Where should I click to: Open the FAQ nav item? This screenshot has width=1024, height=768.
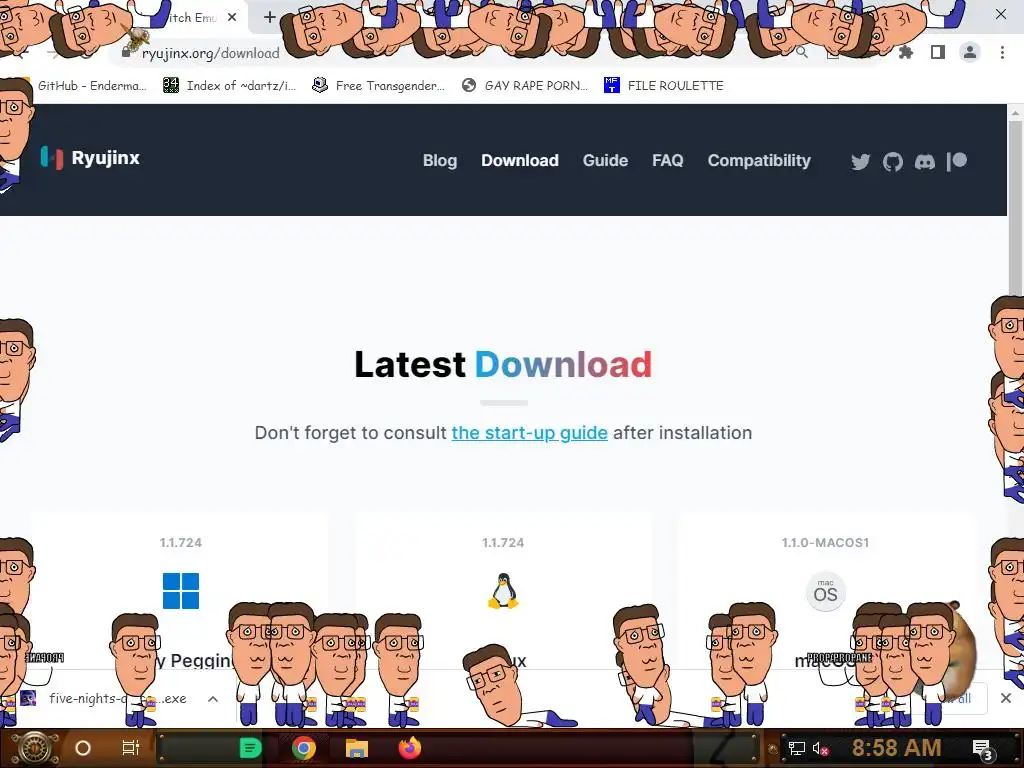(x=667, y=161)
